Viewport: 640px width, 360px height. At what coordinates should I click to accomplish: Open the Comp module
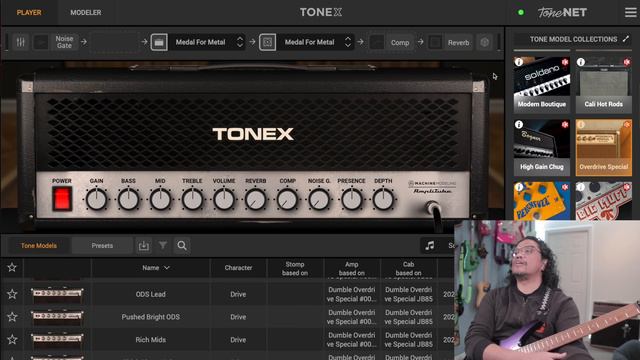coord(400,42)
